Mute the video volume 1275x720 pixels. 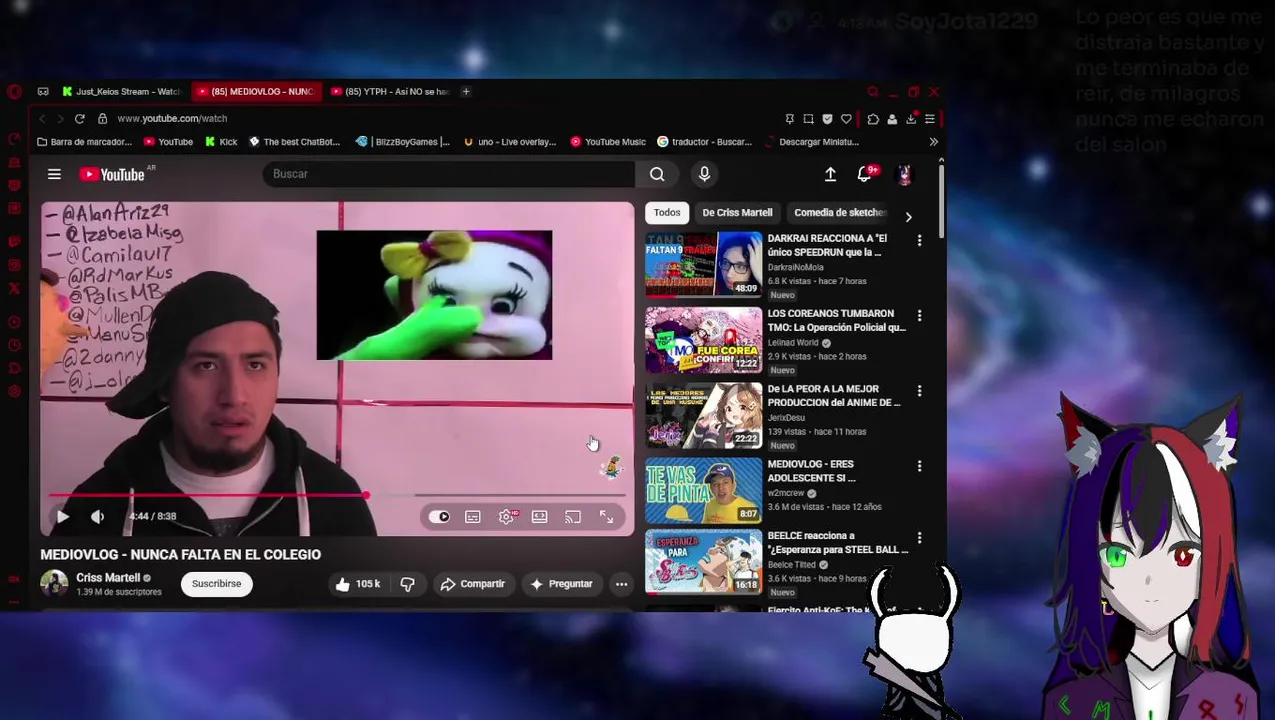pos(97,516)
